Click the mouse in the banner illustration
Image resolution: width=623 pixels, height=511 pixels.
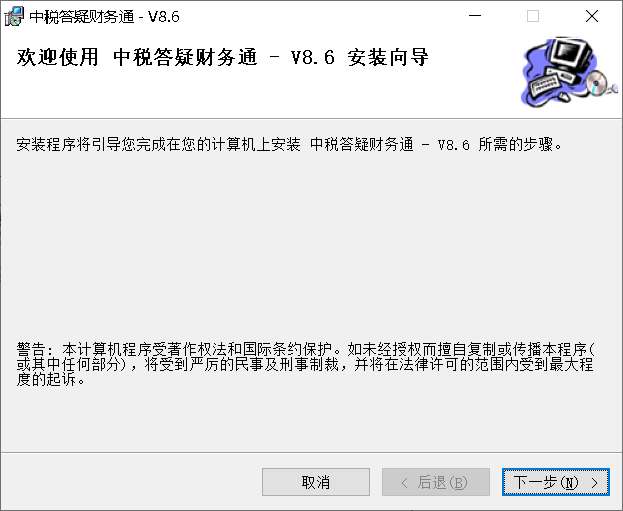pos(563,97)
